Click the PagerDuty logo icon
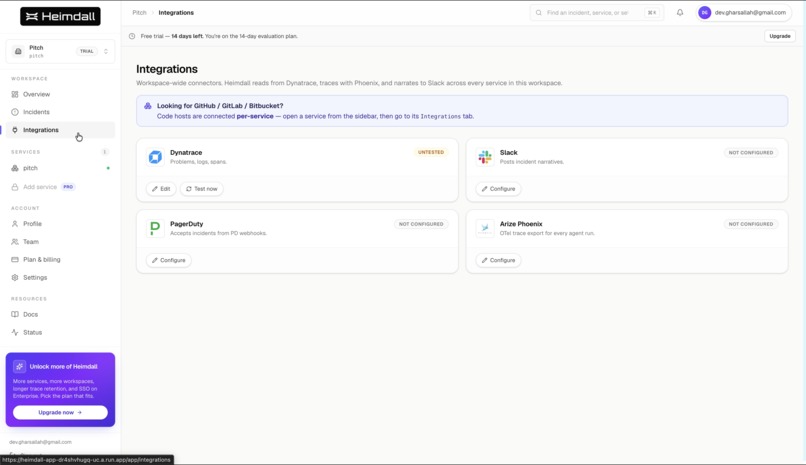806x465 pixels. [x=155, y=228]
